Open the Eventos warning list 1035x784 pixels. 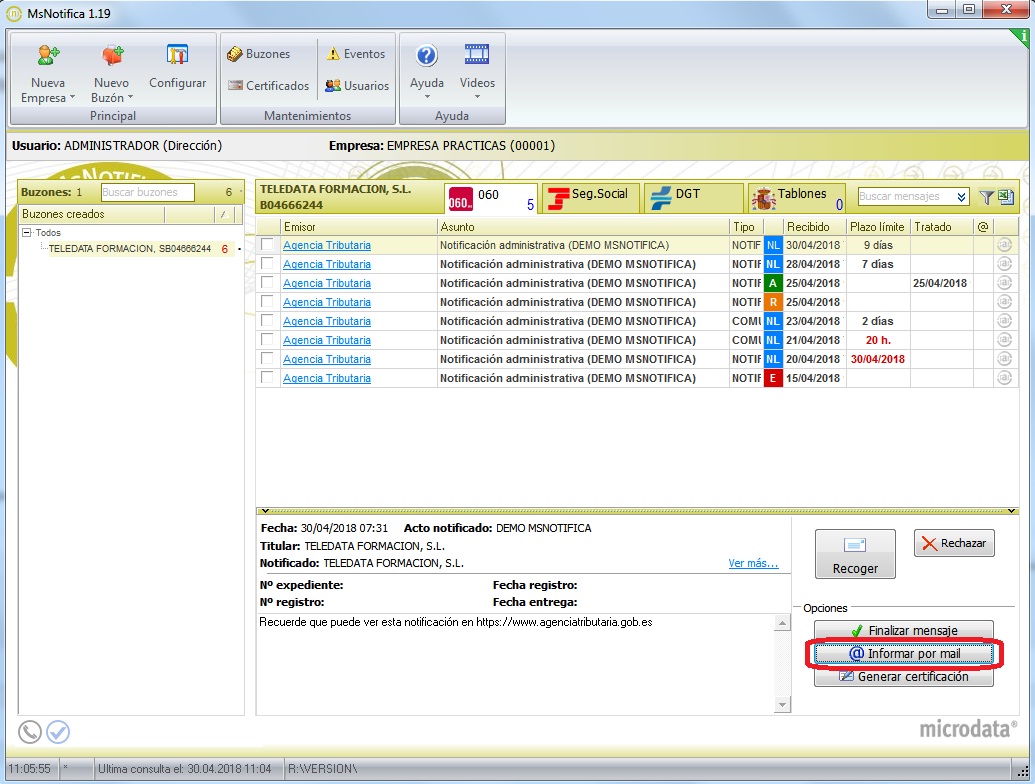(356, 54)
